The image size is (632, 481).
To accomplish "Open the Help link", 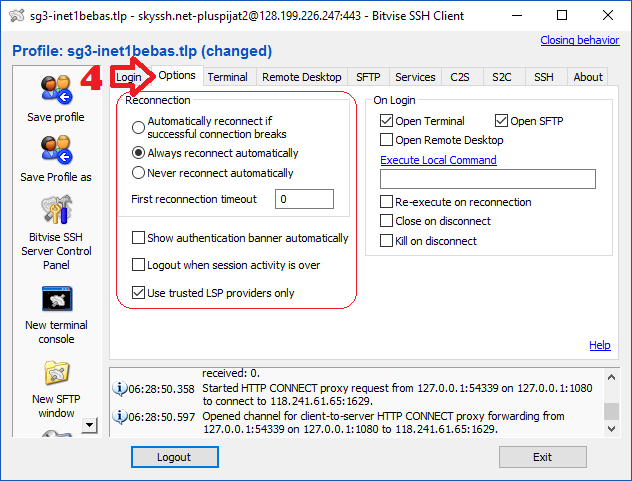I will (600, 345).
